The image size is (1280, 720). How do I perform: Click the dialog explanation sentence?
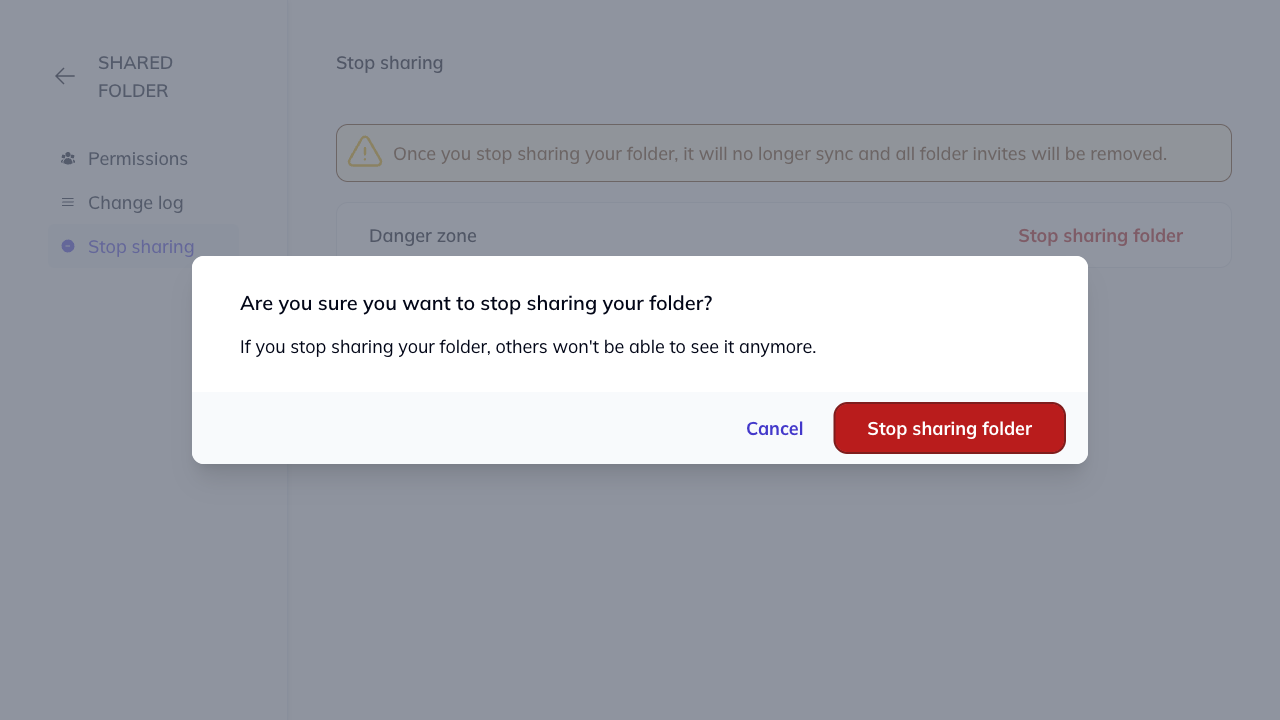(x=527, y=346)
